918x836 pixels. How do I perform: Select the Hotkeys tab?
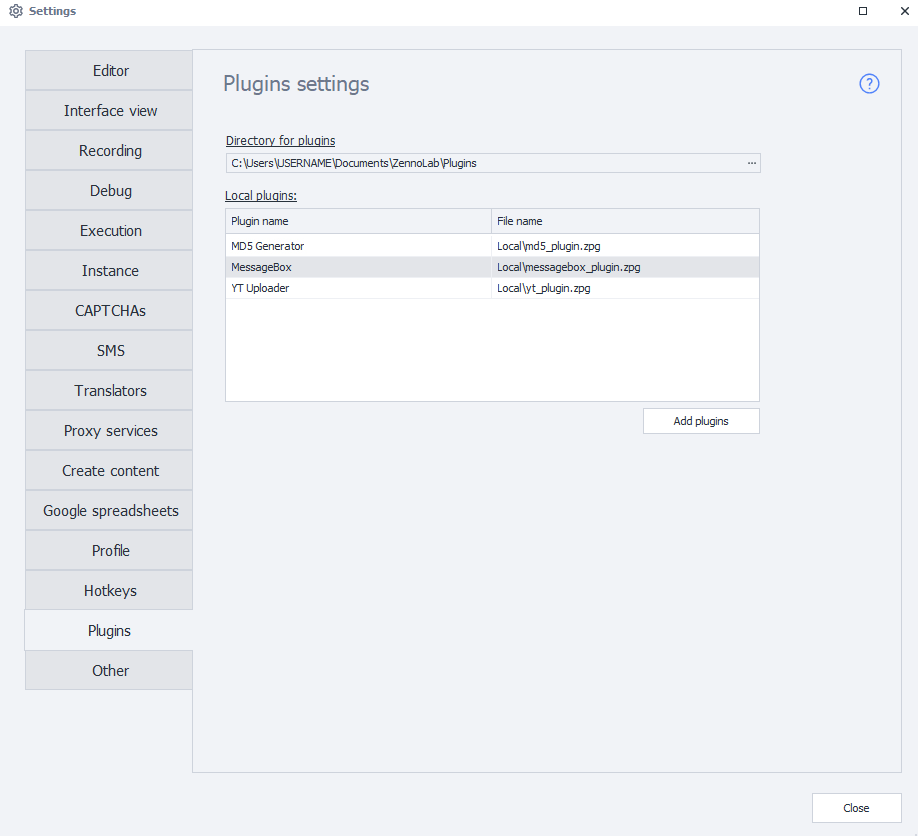pos(110,591)
